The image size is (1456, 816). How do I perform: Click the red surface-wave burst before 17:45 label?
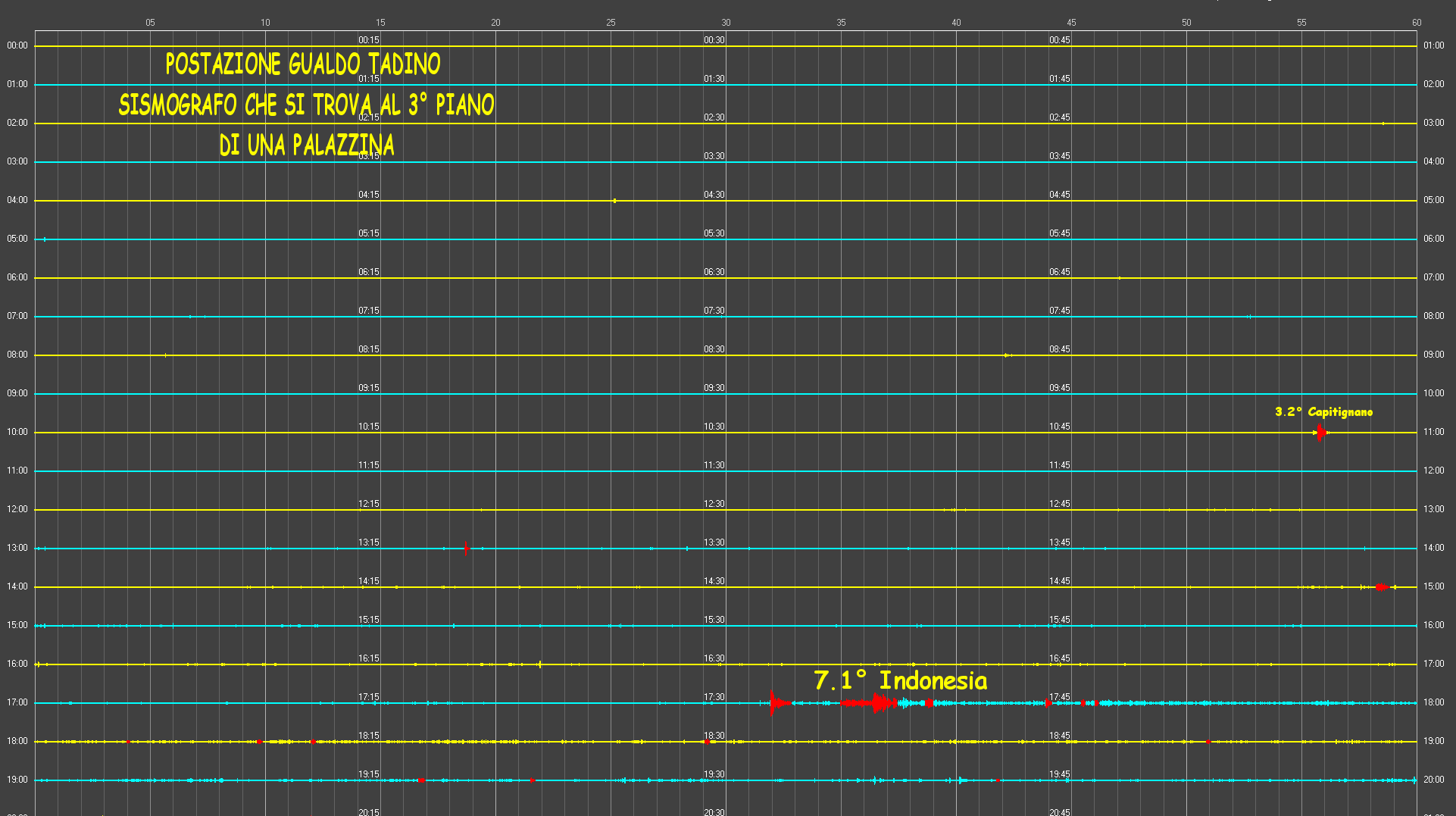[870, 703]
